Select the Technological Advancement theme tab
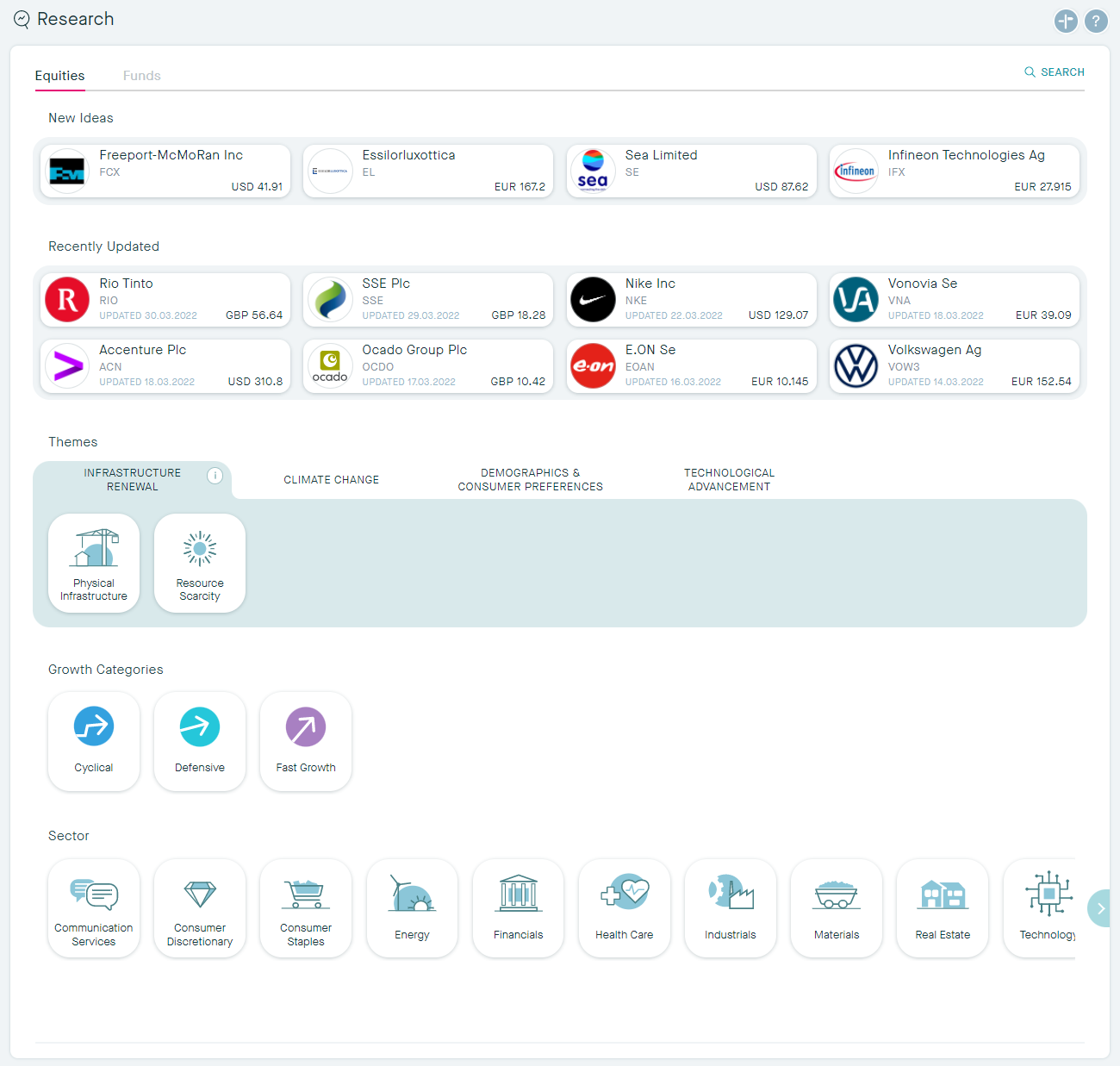The height and width of the screenshot is (1066, 1120). coord(730,480)
